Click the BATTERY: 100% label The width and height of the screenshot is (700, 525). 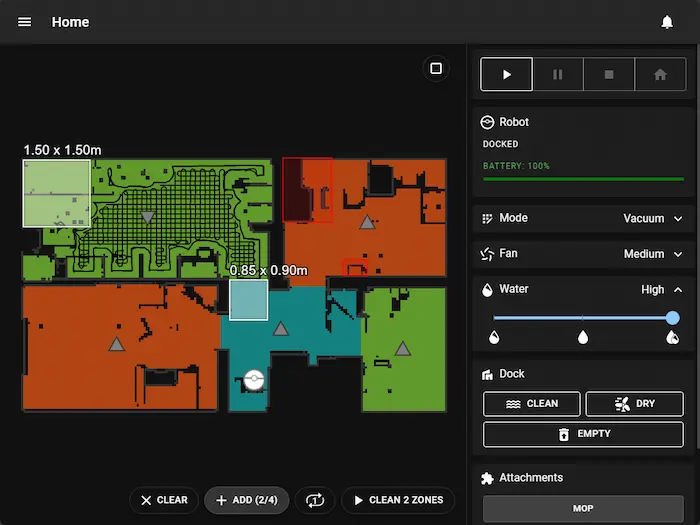(x=516, y=166)
